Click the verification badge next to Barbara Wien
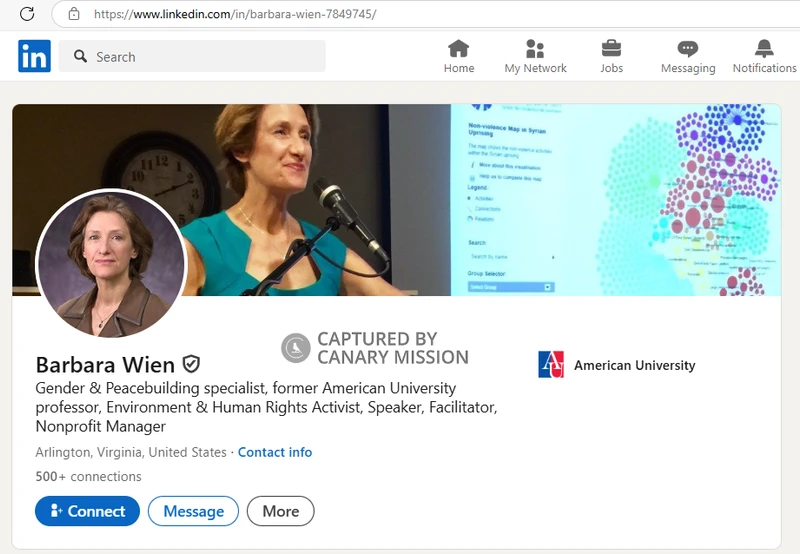Viewport: 800px width, 554px height. (191, 364)
